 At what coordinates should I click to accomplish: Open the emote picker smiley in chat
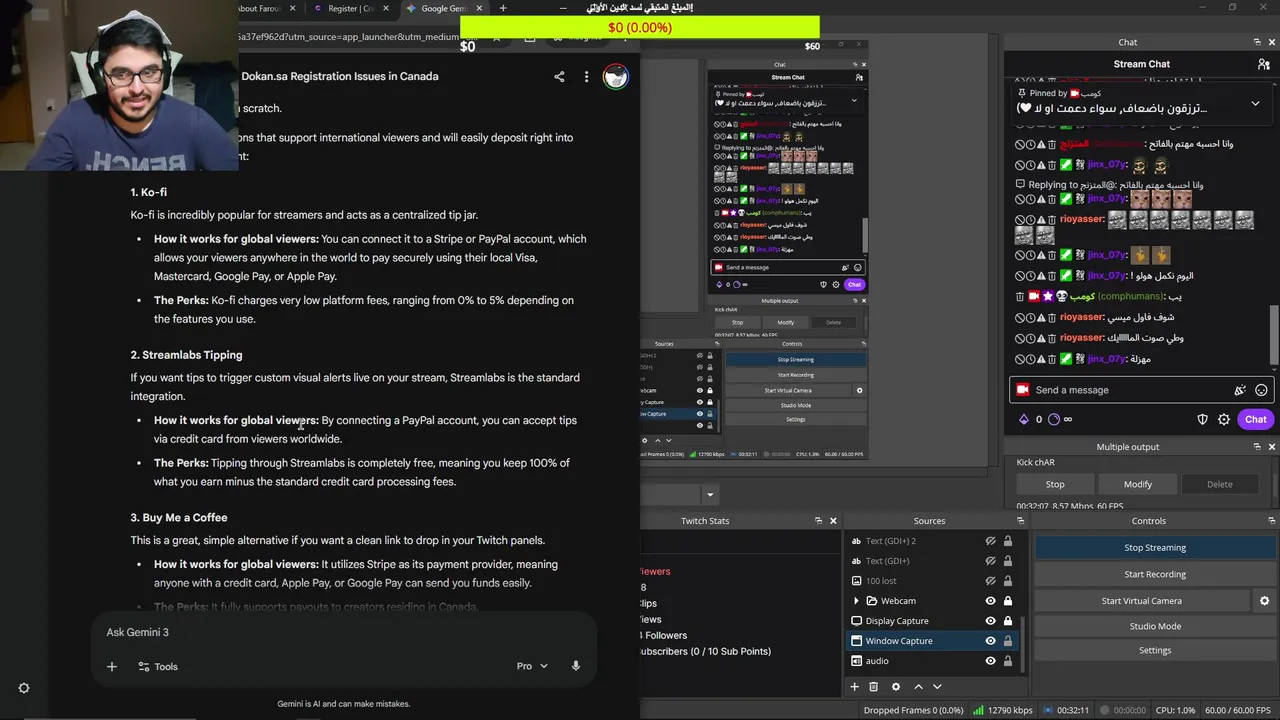pyautogui.click(x=1261, y=390)
